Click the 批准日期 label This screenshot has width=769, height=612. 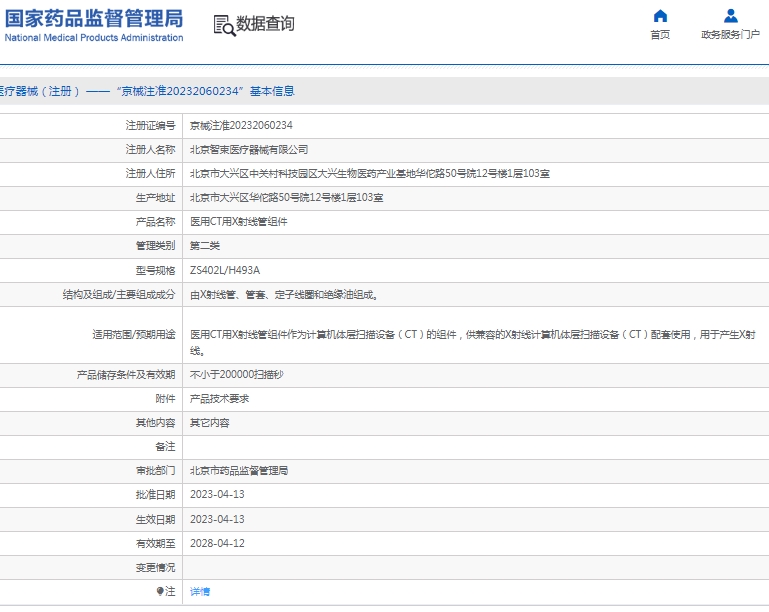click(x=155, y=495)
